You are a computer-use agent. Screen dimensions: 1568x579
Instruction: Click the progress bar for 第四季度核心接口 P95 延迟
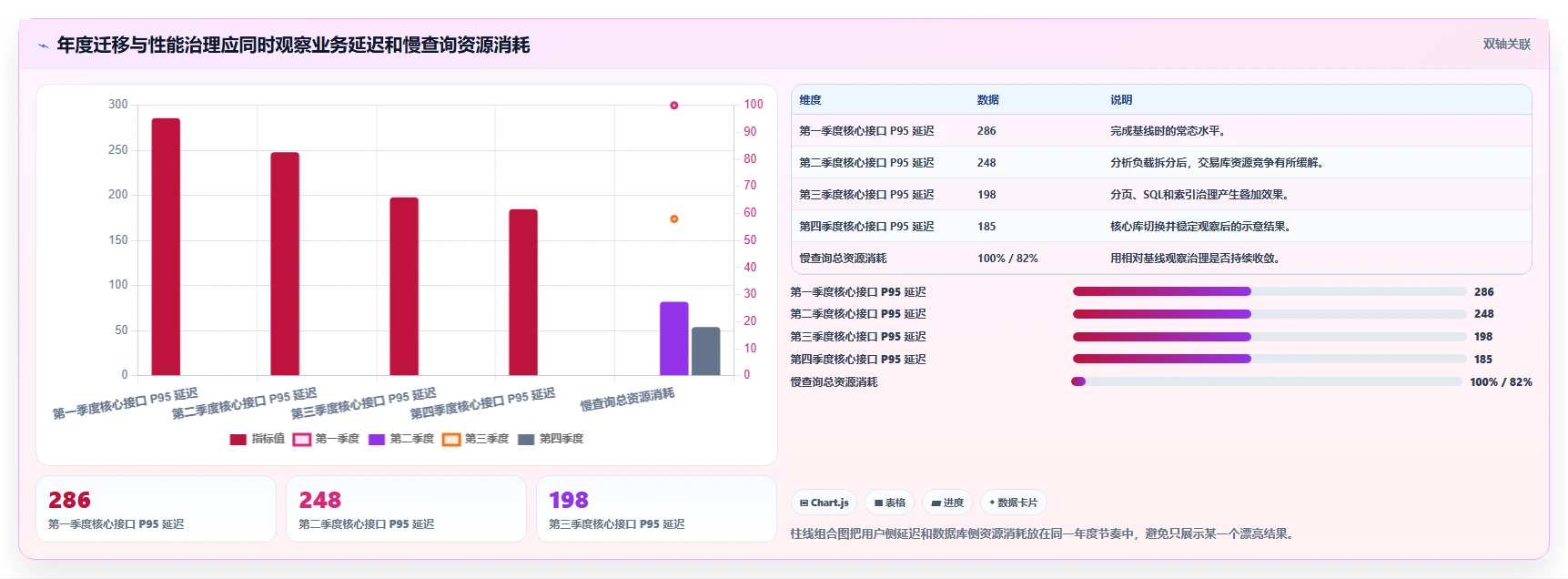(1269, 359)
